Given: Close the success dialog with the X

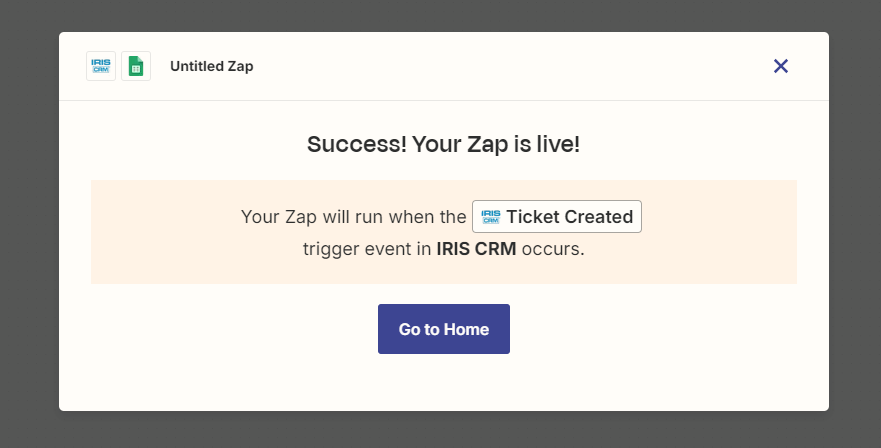Looking at the screenshot, I should pyautogui.click(x=780, y=66).
